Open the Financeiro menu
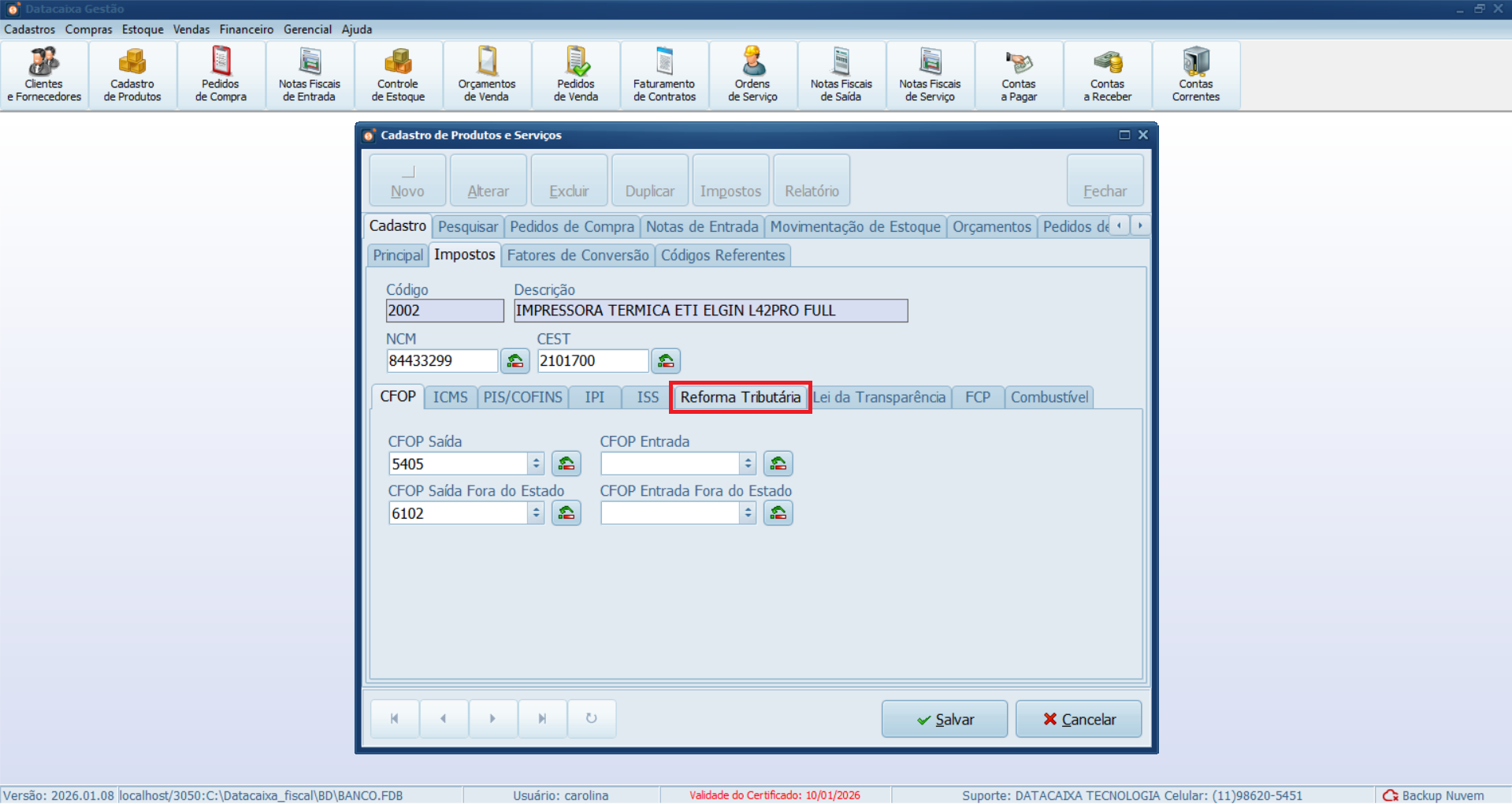1512x804 pixels. [246, 29]
